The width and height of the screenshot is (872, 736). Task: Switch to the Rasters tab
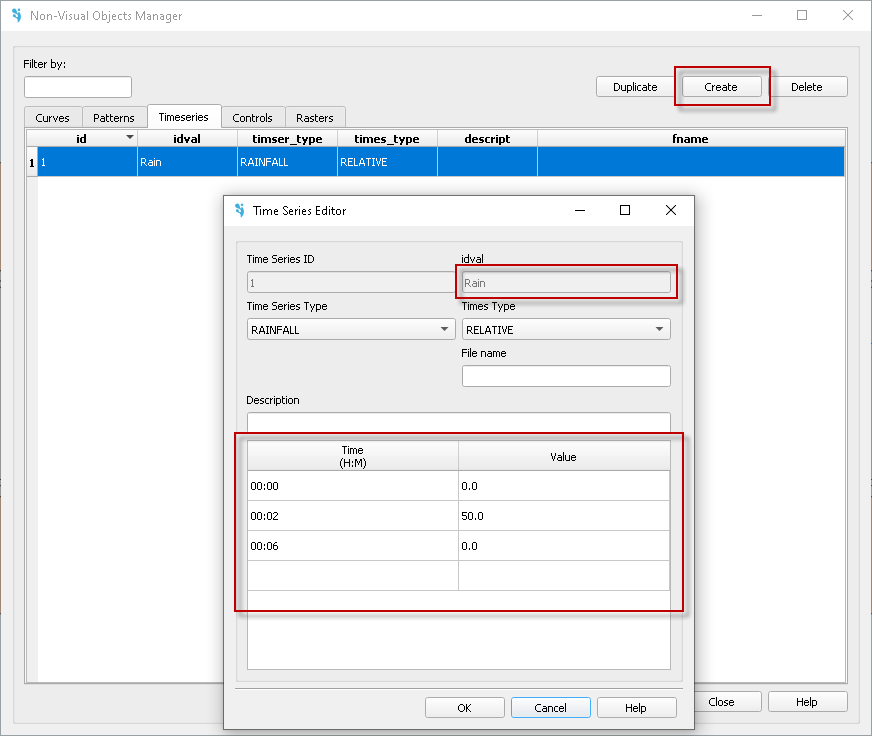315,118
